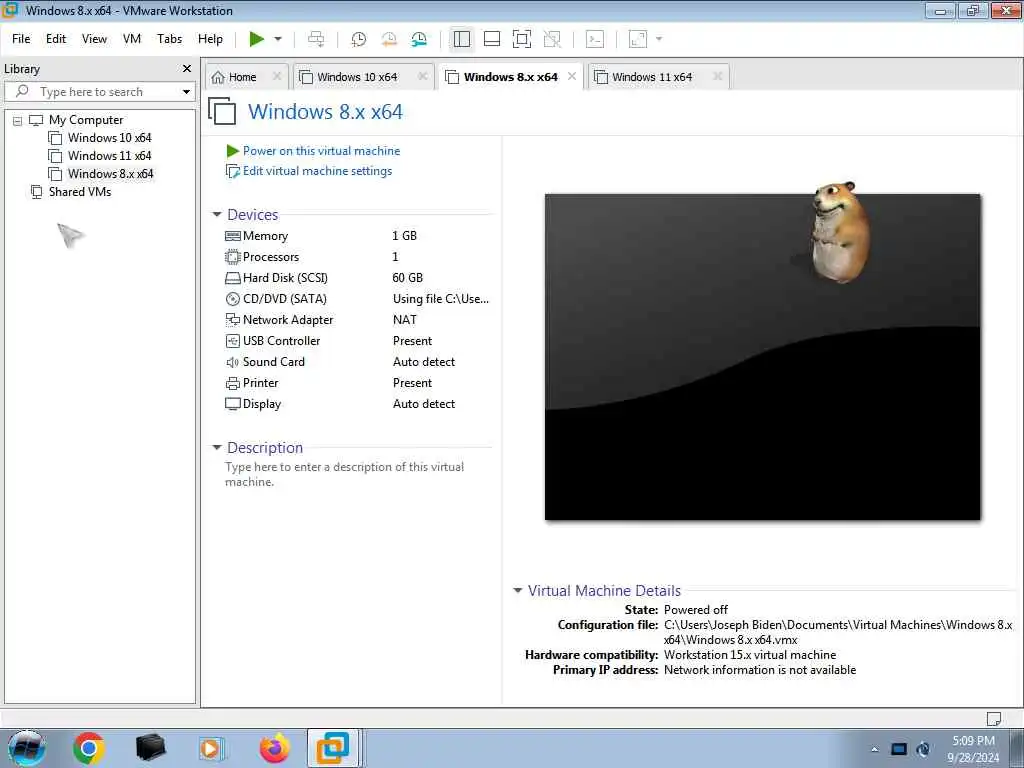This screenshot has height=768, width=1024.
Task: Open the stretch display dropdown arrow
Action: tap(659, 39)
